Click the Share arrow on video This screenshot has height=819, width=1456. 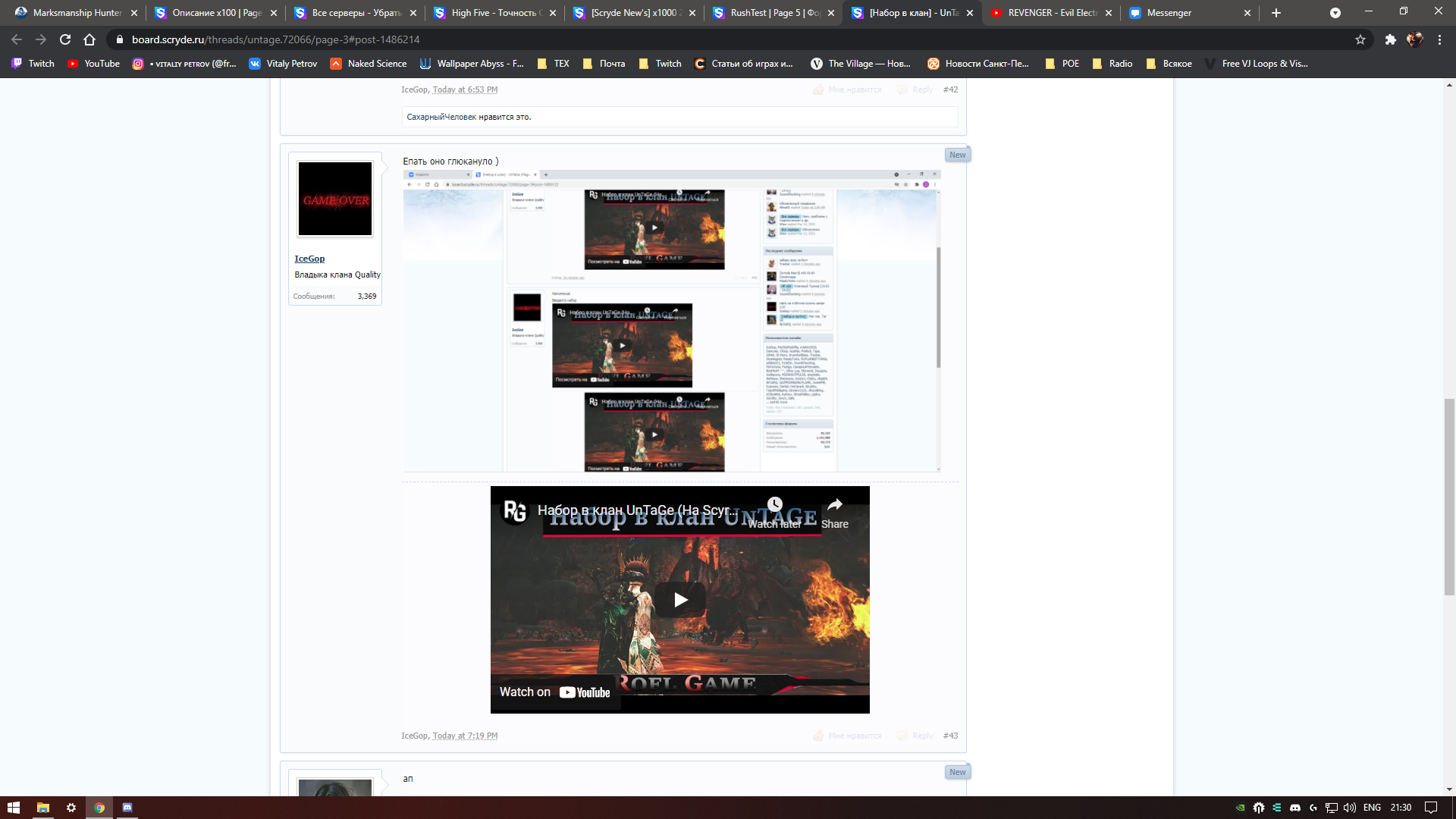(834, 505)
